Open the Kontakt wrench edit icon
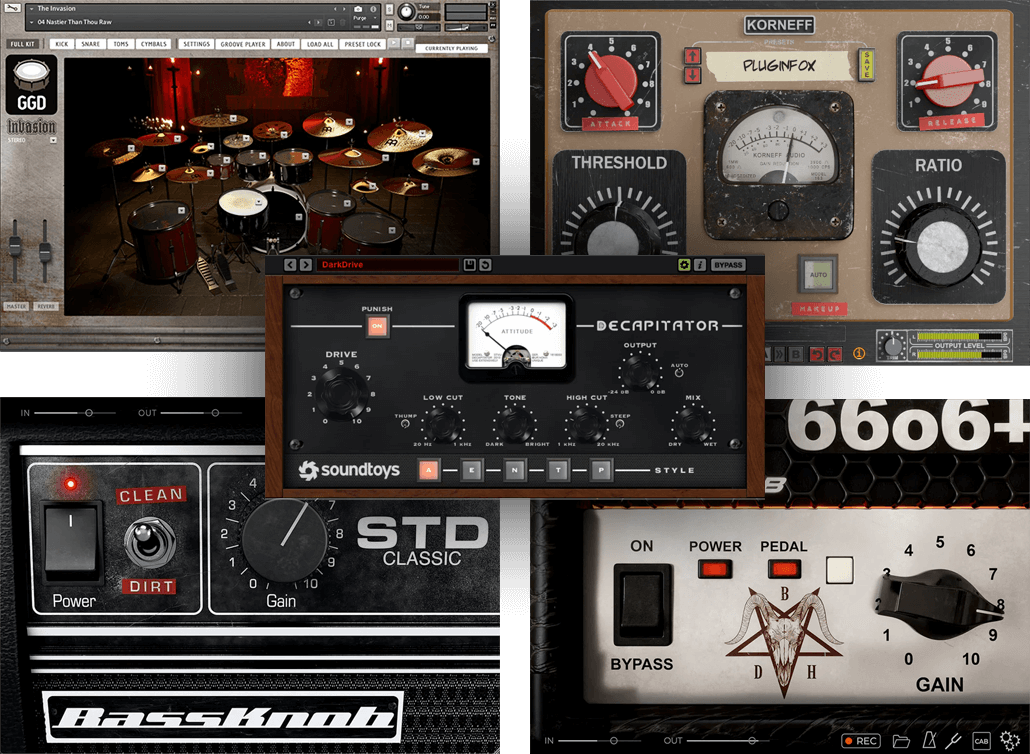Screen dimensions: 1030x754 click(x=12, y=8)
